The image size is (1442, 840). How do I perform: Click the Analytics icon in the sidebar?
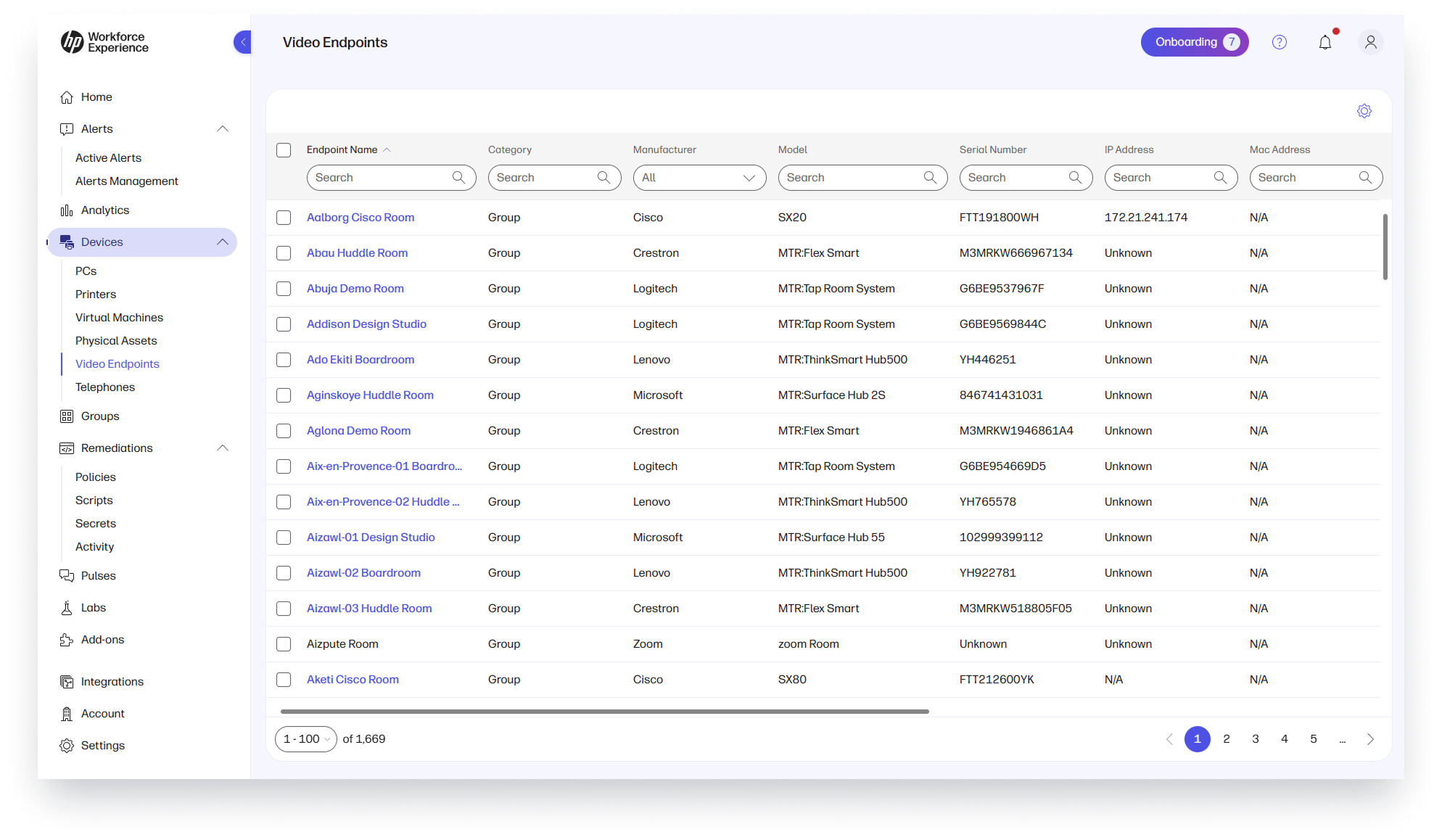(66, 210)
